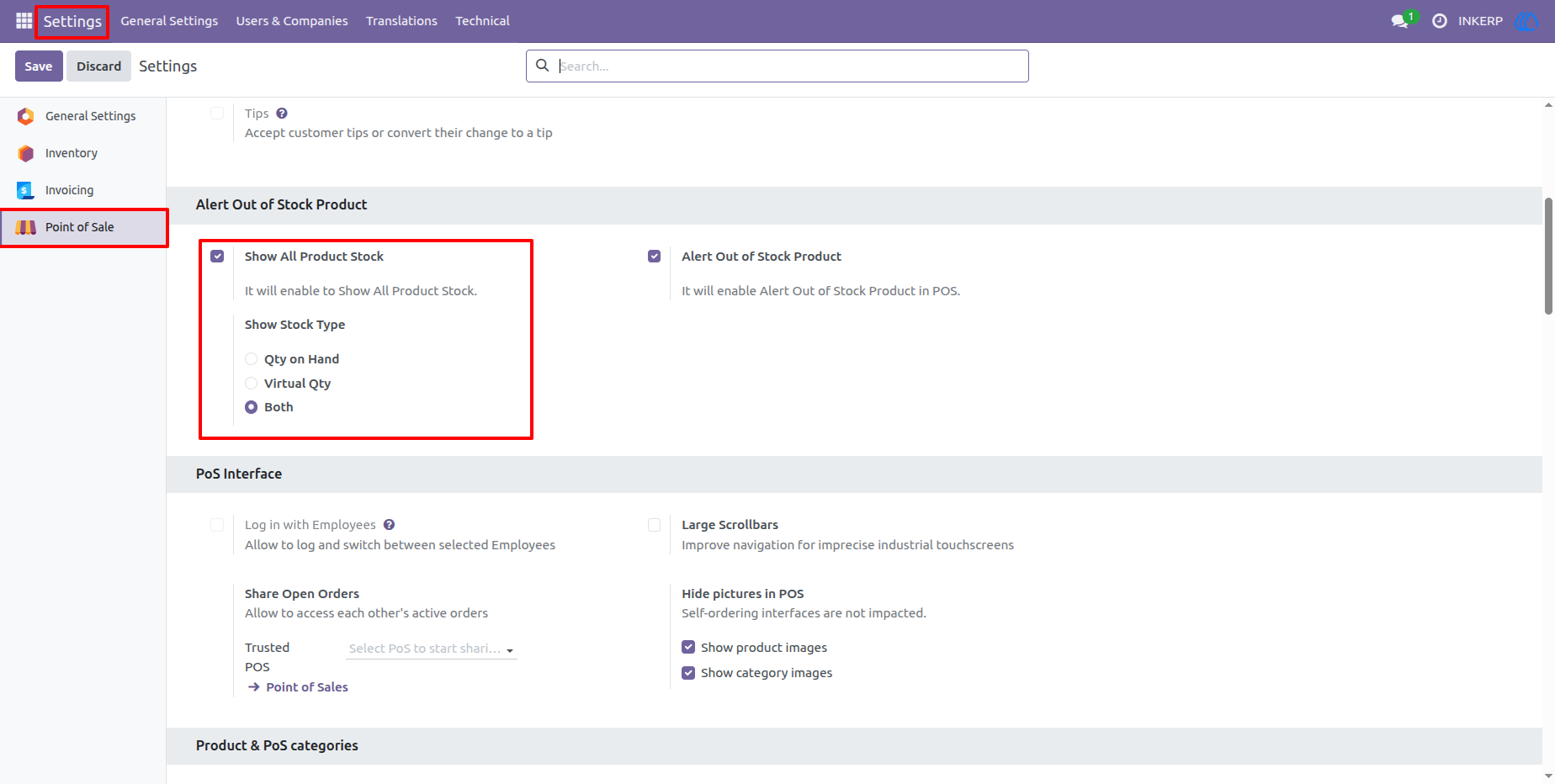This screenshot has height=784, width=1555.
Task: Enable the Tips checkbox
Action: click(x=217, y=113)
